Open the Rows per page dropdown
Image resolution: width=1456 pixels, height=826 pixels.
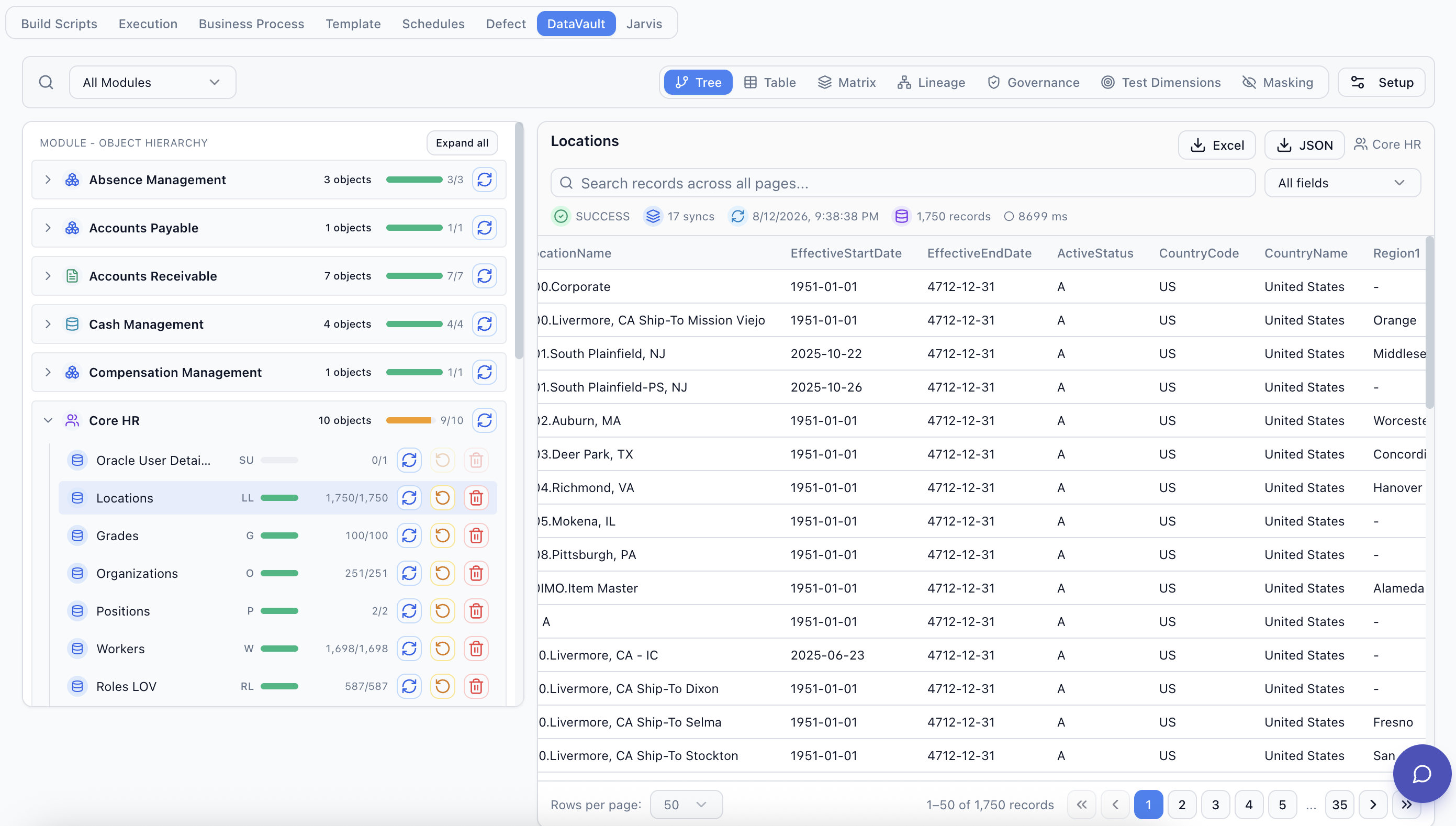[x=686, y=805]
